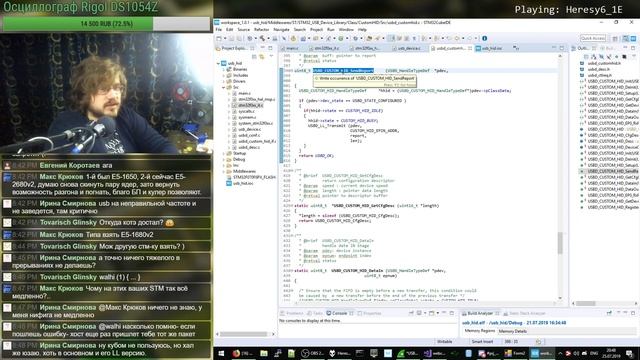Maximize the editor area
640x360 pixels.
pos(562,48)
